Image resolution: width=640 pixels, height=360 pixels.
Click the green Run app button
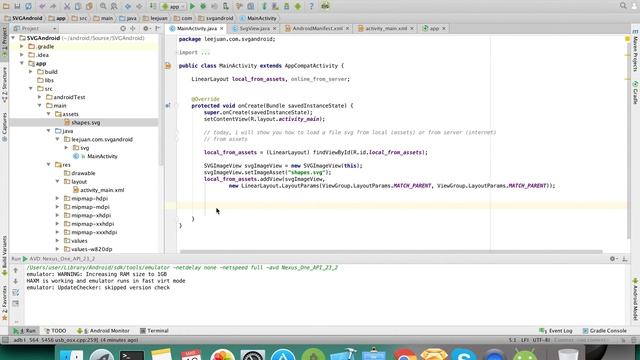click(192, 6)
